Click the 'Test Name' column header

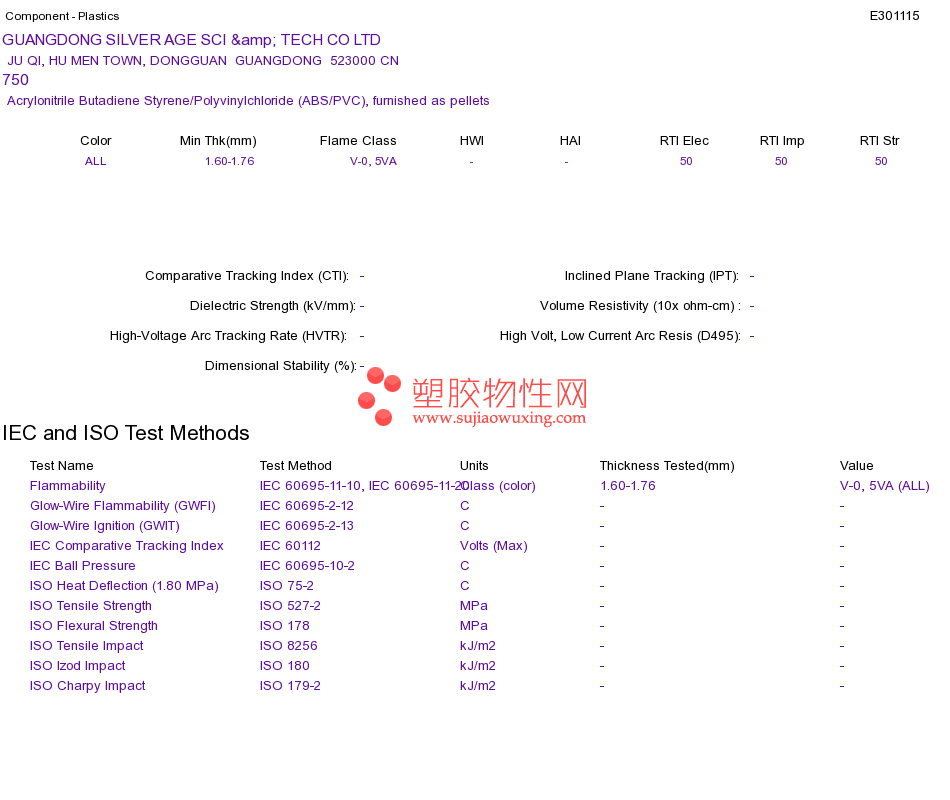coord(62,466)
